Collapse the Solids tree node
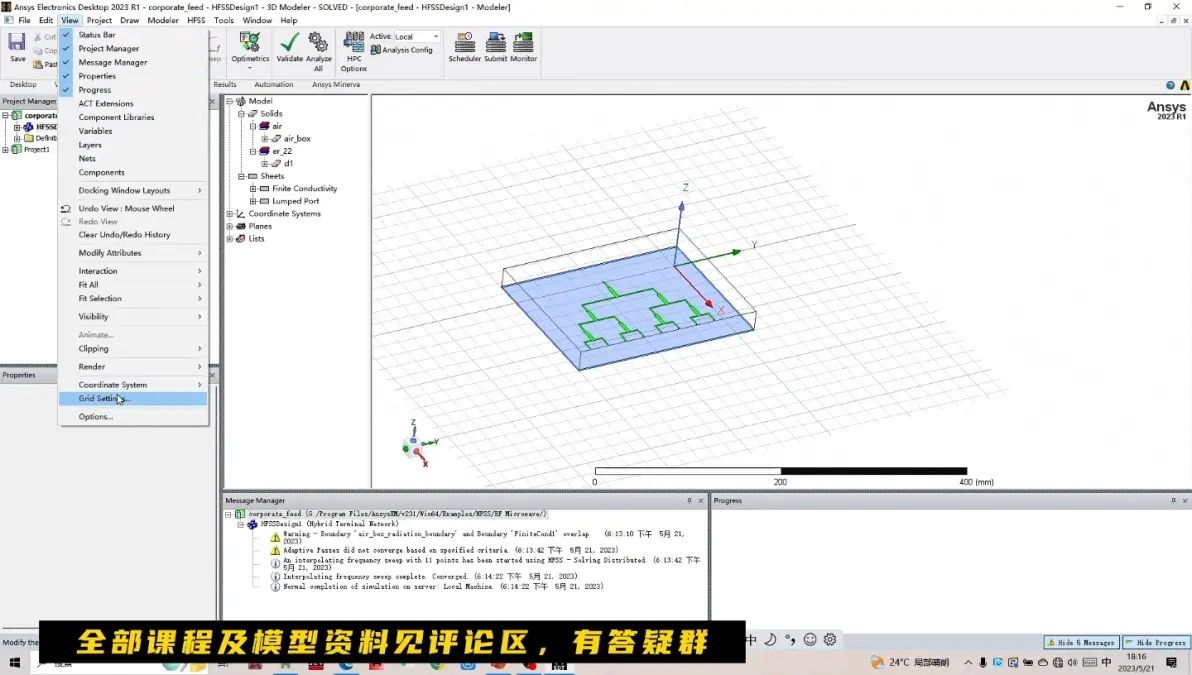Viewport: 1192px width, 675px height. click(x=241, y=114)
